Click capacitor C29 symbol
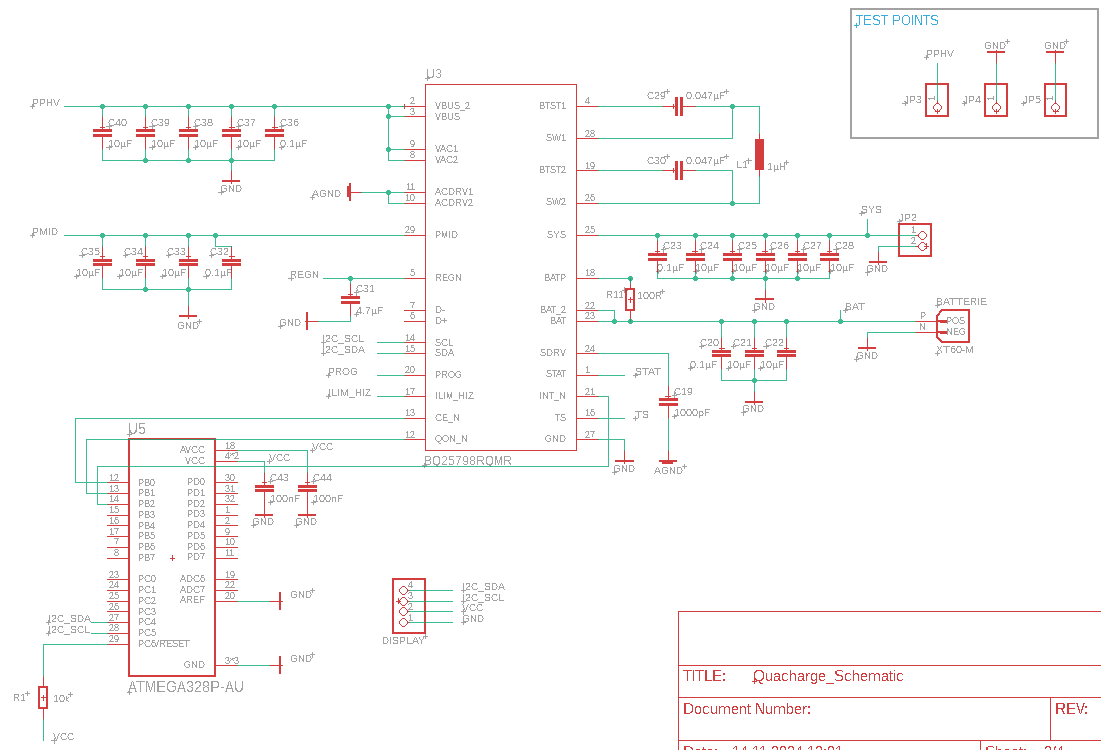Viewport: 1101px width, 750px height. (678, 107)
